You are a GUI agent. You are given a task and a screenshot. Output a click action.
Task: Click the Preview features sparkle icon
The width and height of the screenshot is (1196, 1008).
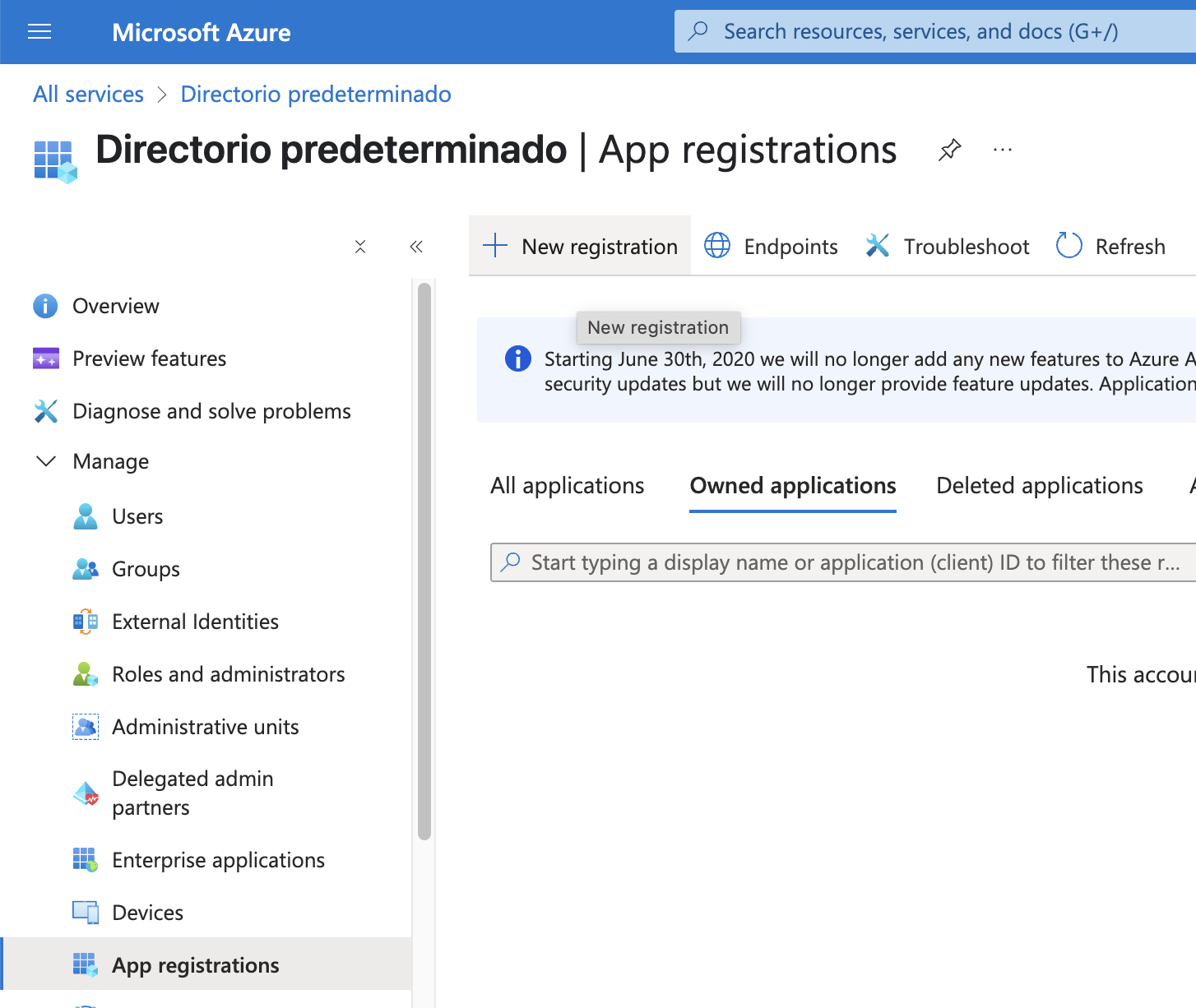point(46,358)
